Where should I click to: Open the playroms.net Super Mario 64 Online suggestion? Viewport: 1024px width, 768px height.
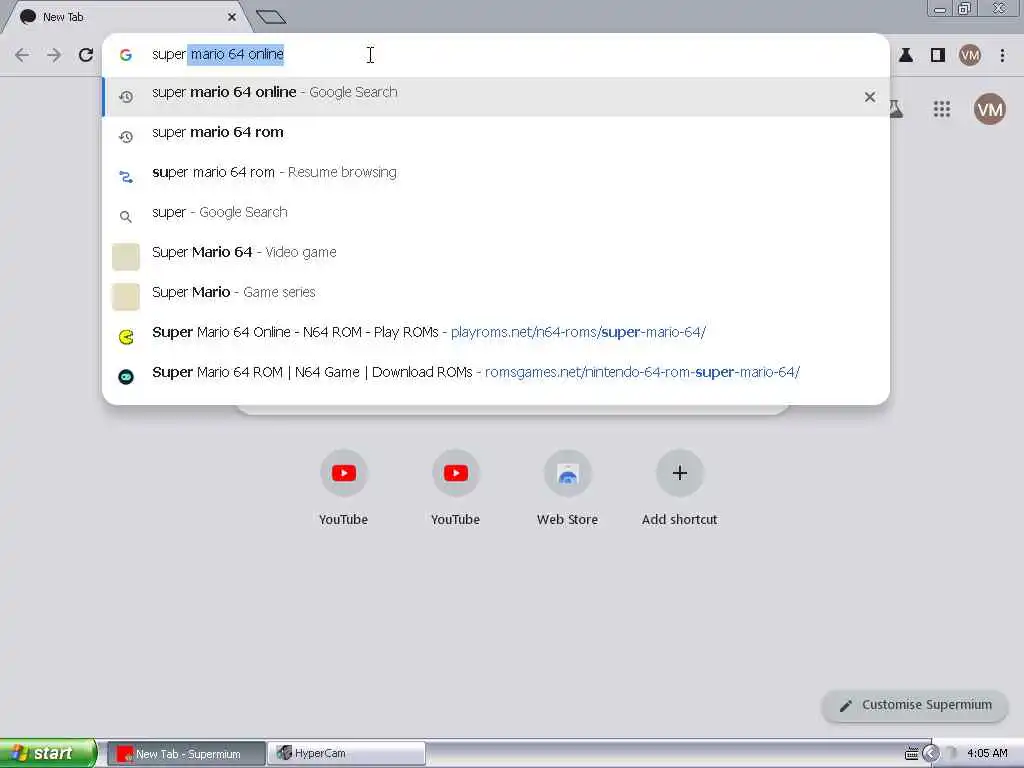click(x=496, y=336)
